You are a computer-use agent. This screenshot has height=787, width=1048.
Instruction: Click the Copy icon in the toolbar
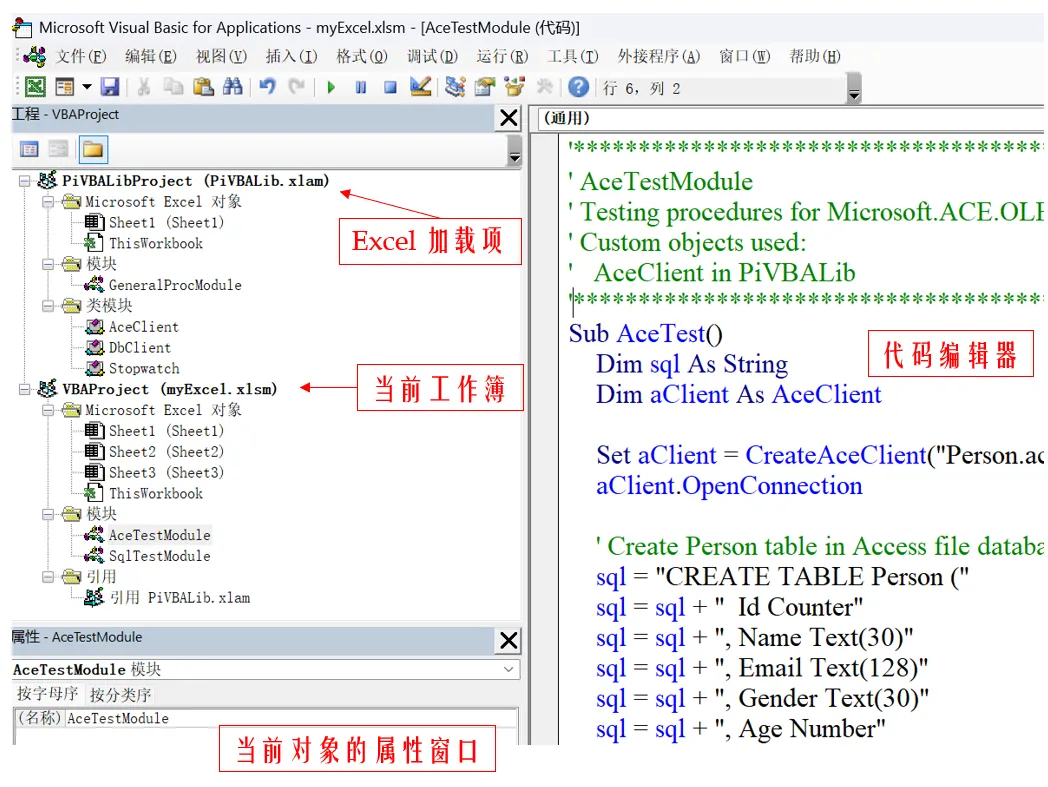pos(173,88)
